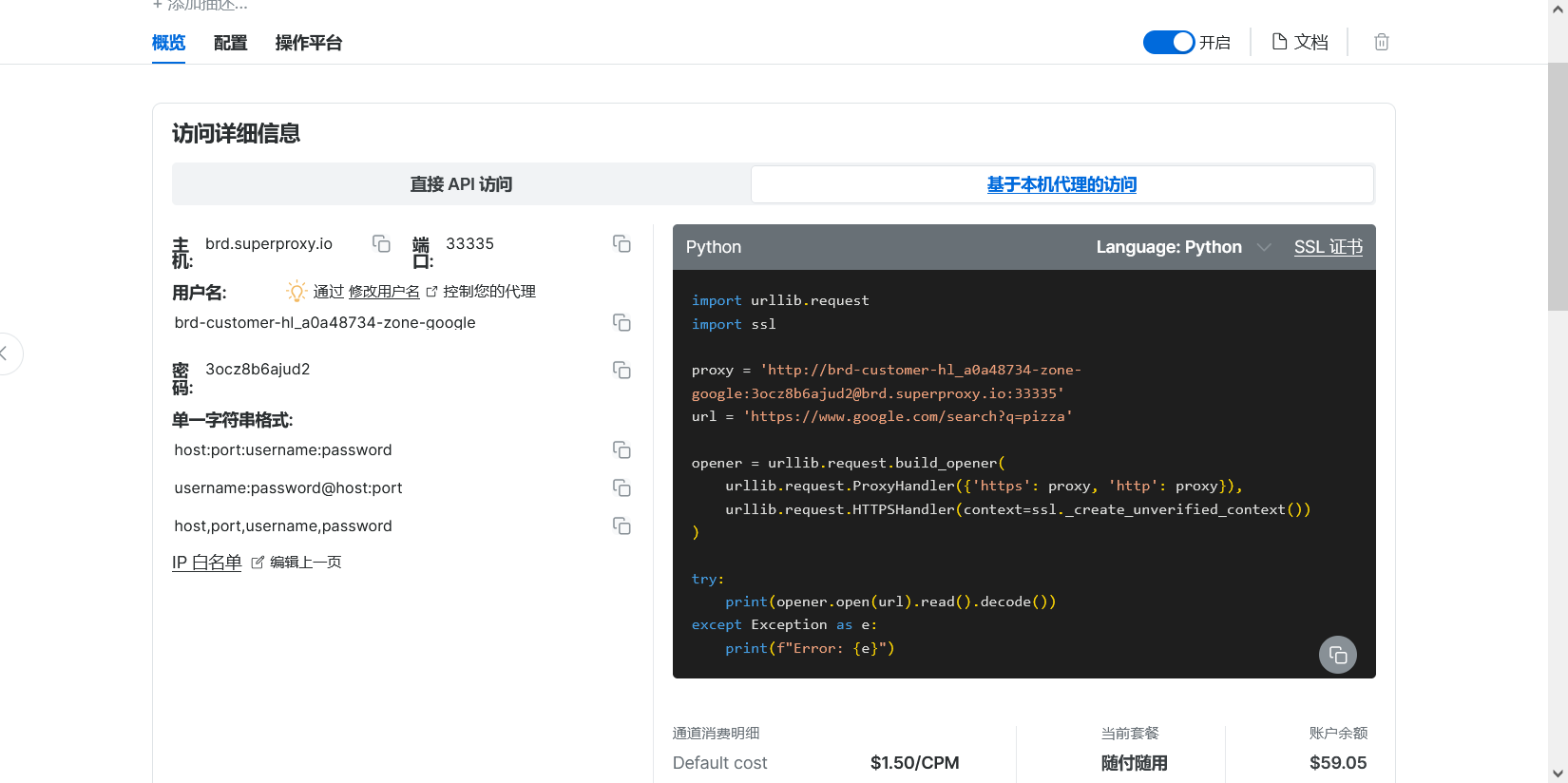Screen dimensions: 1568x783
Task: Select the 基于本机代理的访问 tab
Action: point(1061,184)
